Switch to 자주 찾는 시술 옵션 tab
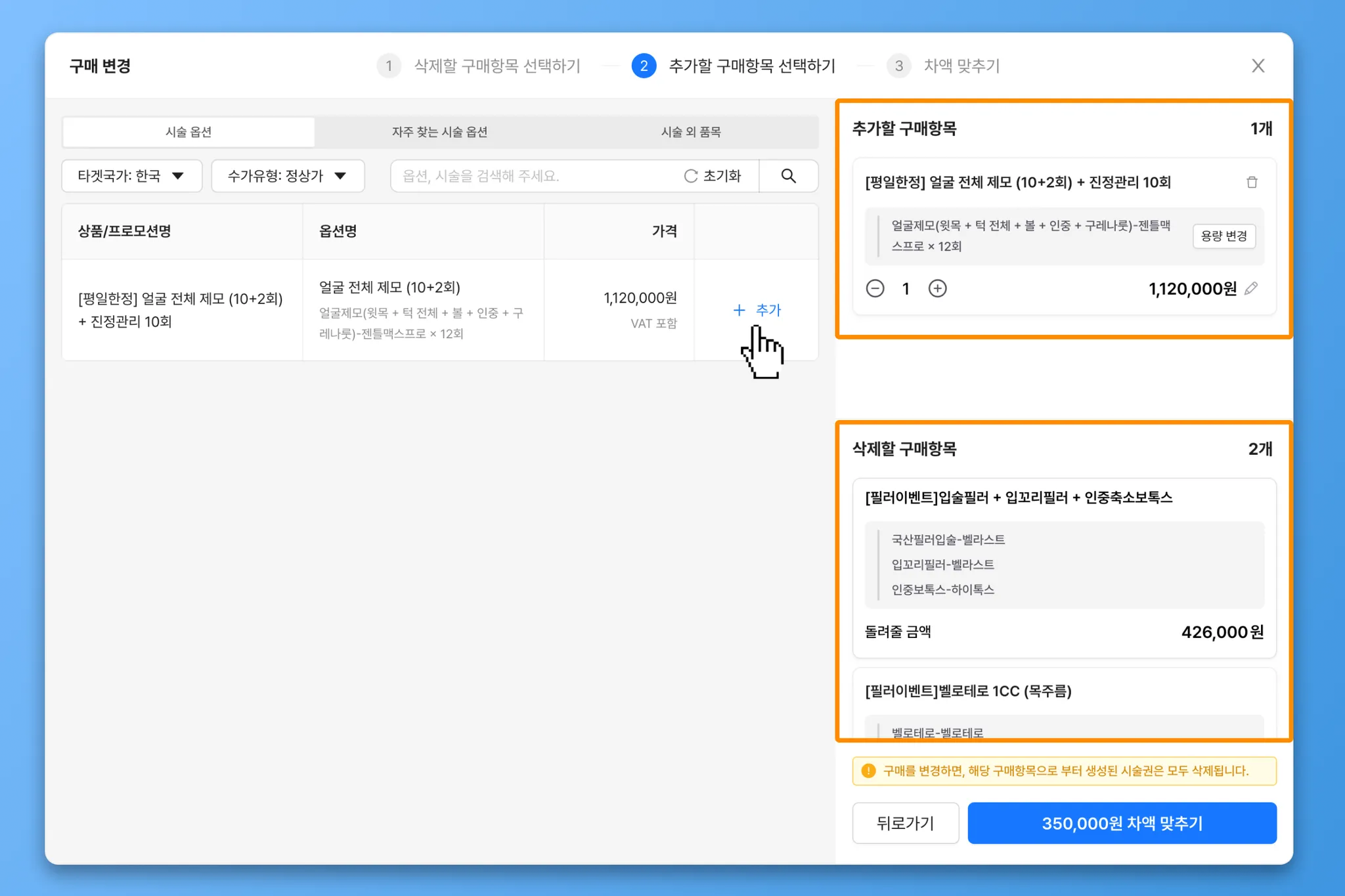This screenshot has width=1345, height=896. tap(439, 132)
